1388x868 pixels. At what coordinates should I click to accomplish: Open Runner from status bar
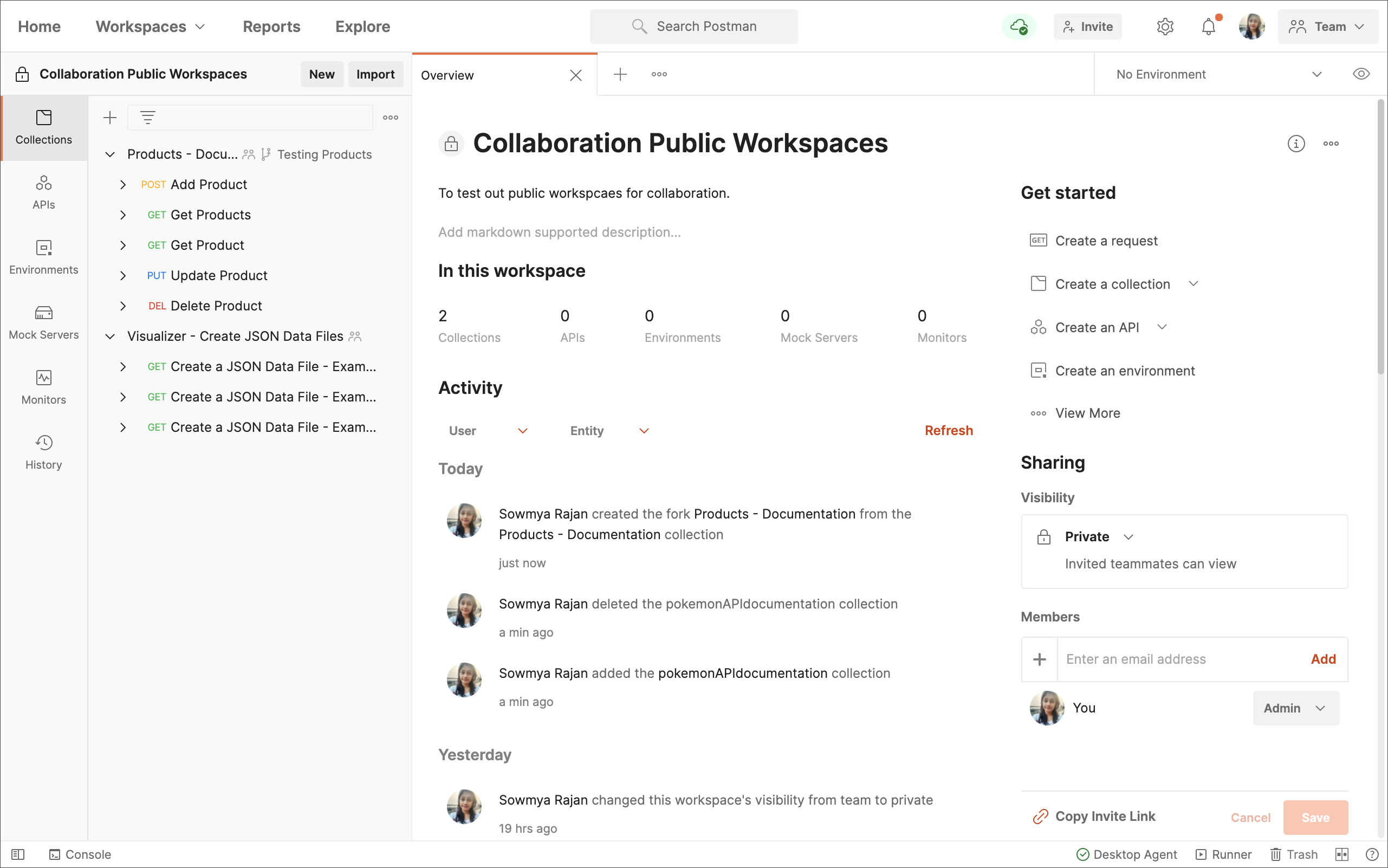1223,854
